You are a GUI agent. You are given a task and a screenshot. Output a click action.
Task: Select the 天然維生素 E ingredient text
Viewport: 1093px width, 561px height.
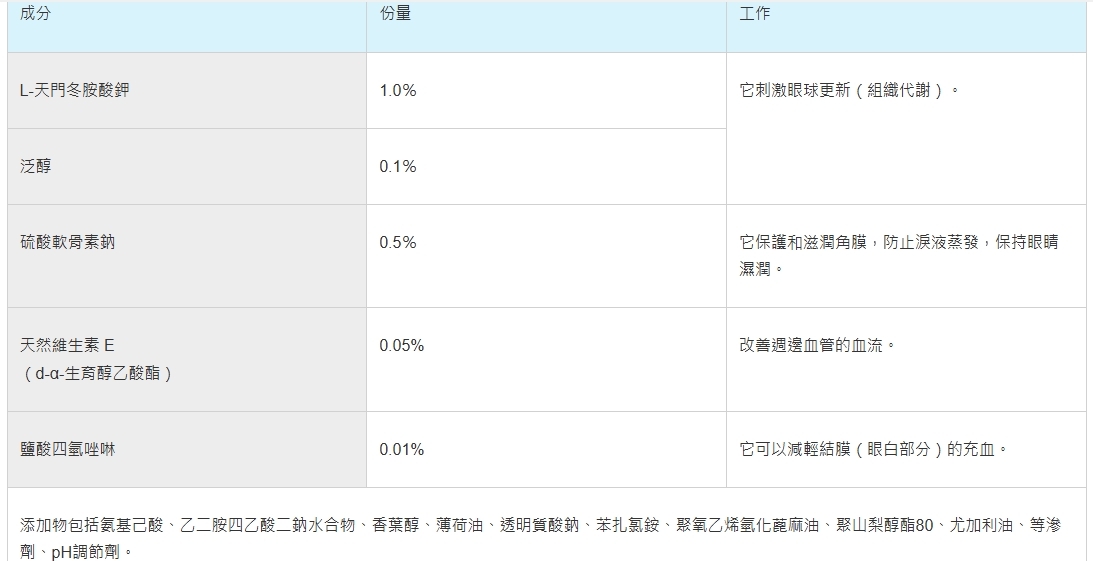(67, 346)
